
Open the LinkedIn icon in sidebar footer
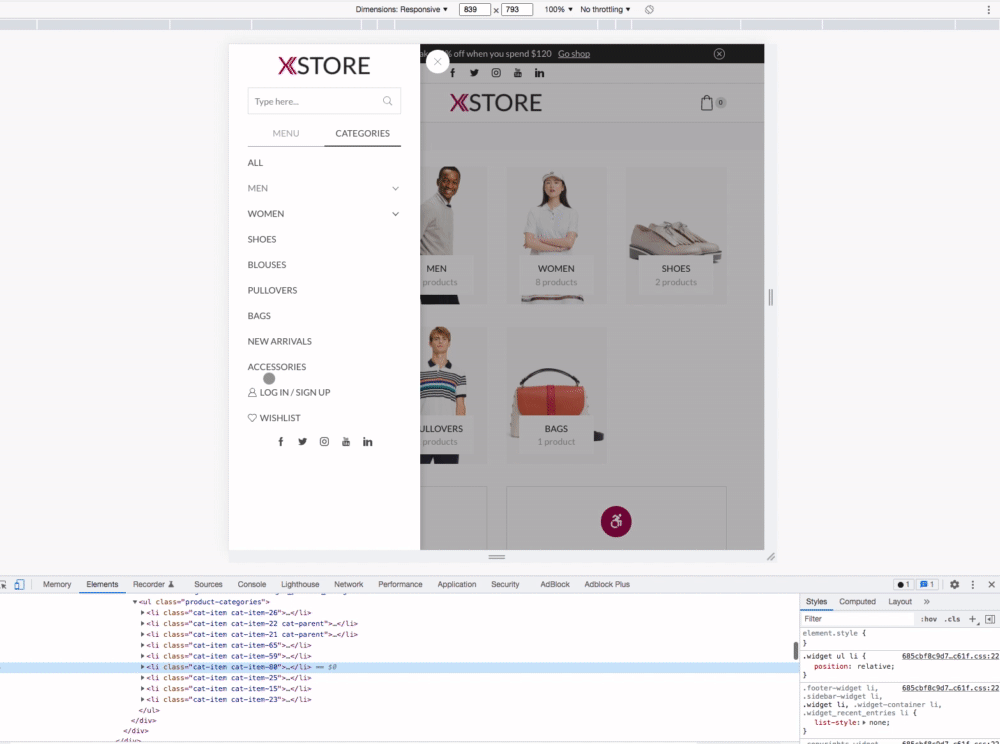(x=367, y=442)
